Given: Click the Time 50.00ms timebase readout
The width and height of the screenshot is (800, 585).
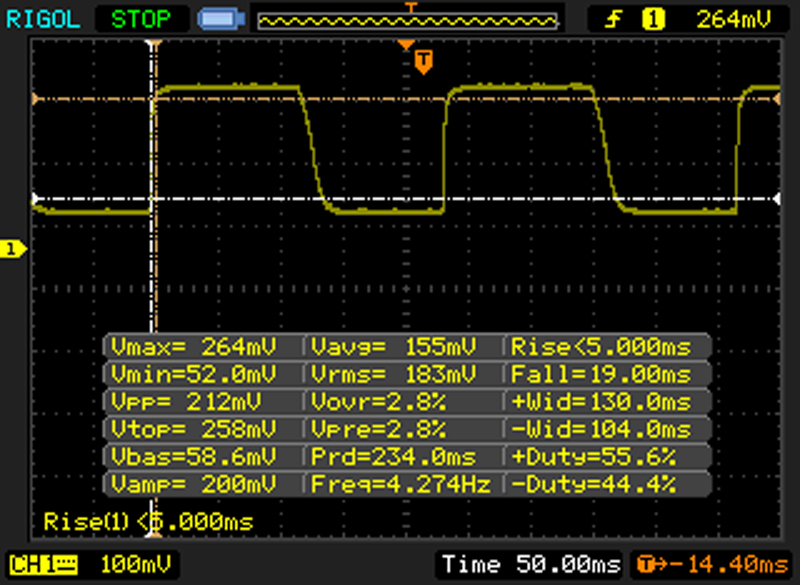Looking at the screenshot, I should click(x=531, y=565).
